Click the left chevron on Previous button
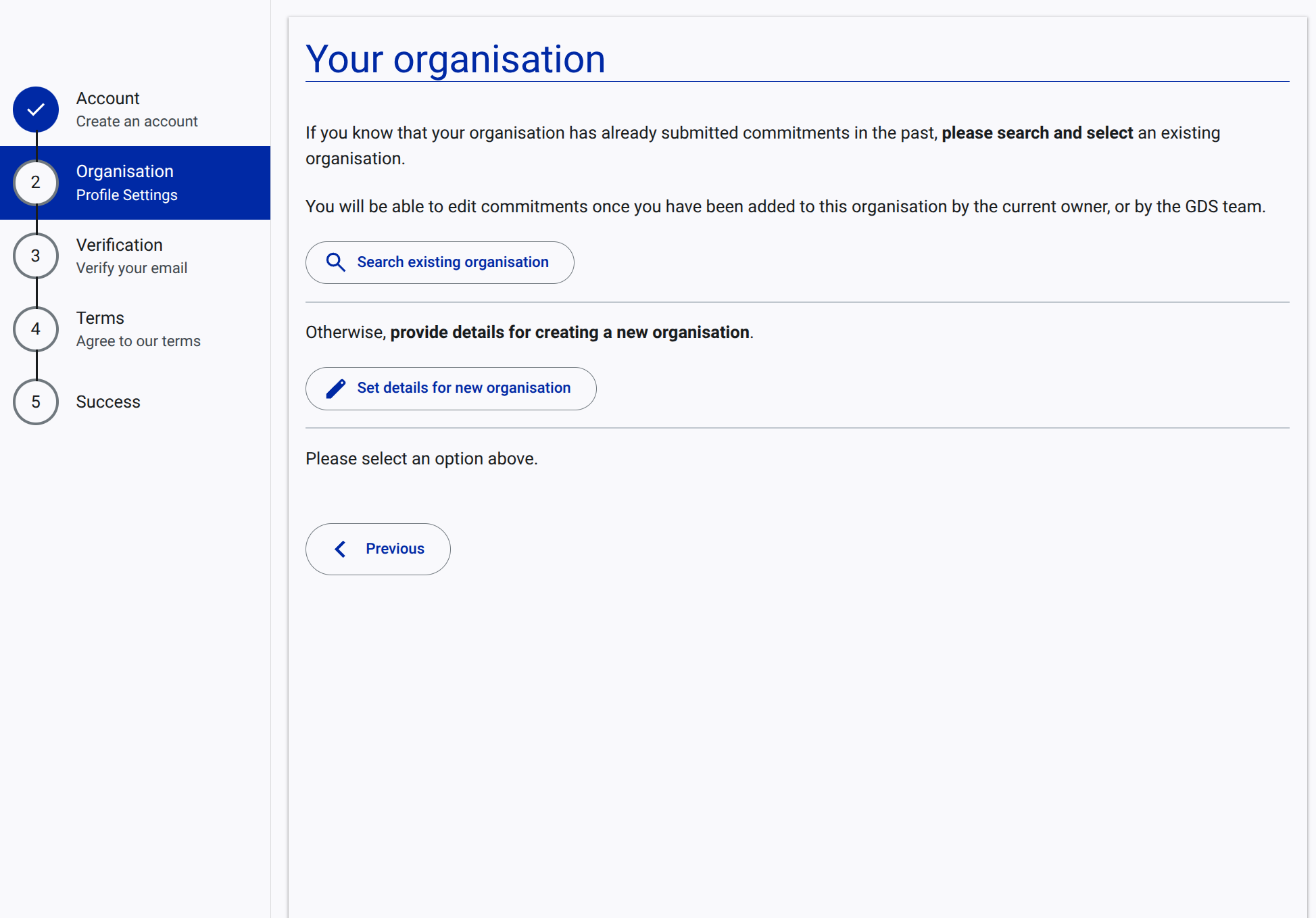 pyautogui.click(x=341, y=549)
